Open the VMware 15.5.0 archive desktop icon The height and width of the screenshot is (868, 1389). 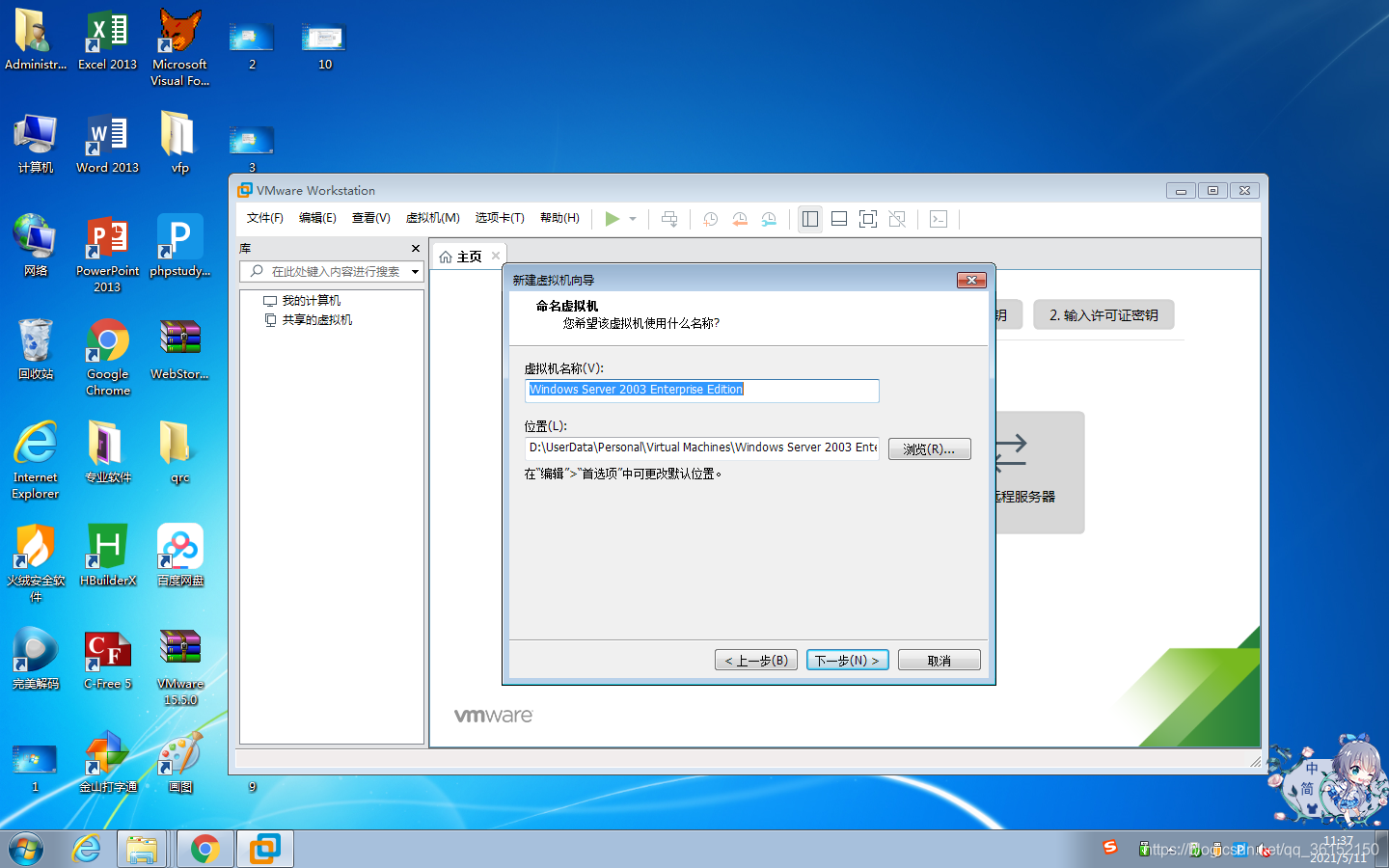180,667
